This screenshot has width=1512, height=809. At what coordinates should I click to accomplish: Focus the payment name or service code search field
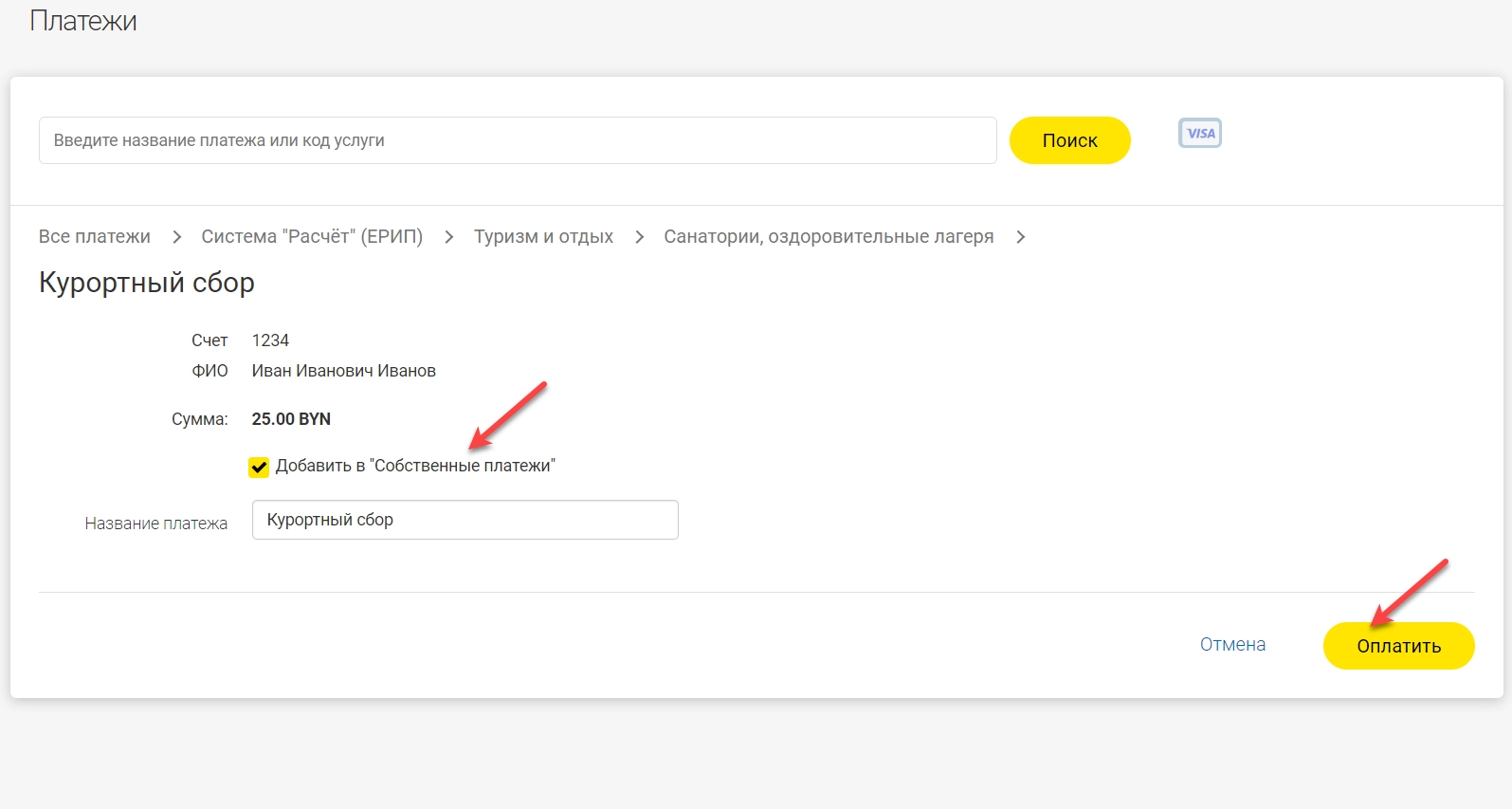pos(518,140)
